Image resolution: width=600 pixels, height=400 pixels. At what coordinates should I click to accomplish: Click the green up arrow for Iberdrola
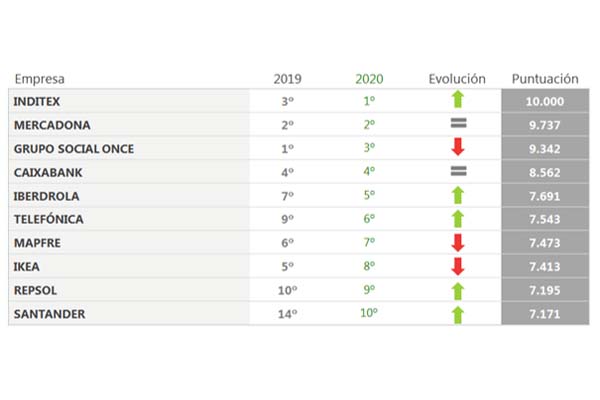459,195
